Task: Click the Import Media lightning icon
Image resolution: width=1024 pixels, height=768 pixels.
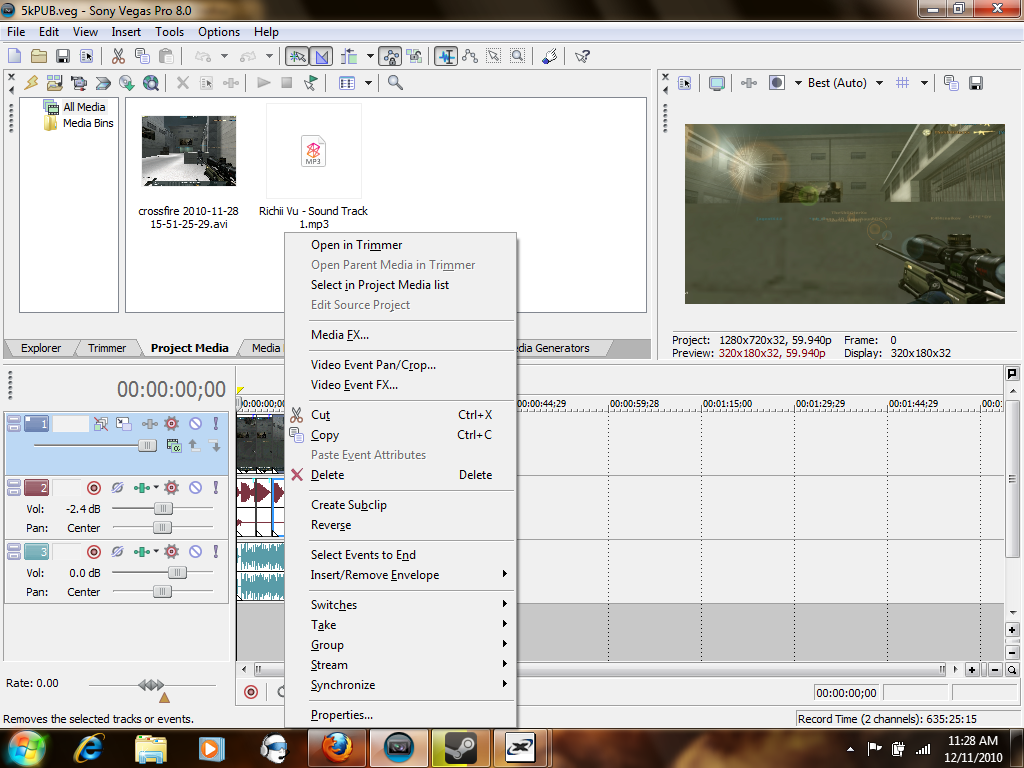Action: pos(31,83)
